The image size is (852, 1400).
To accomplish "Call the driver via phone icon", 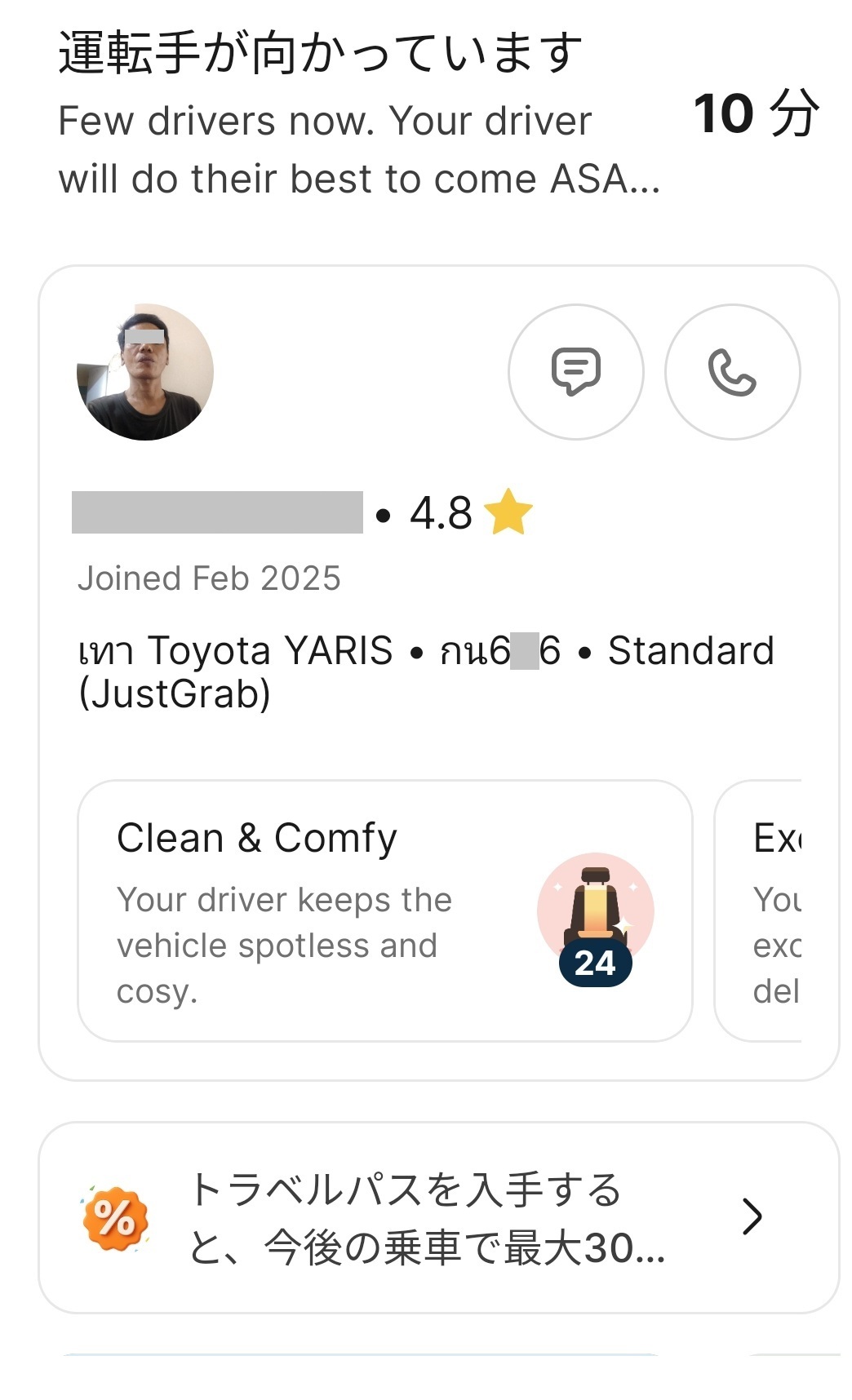I will point(732,372).
